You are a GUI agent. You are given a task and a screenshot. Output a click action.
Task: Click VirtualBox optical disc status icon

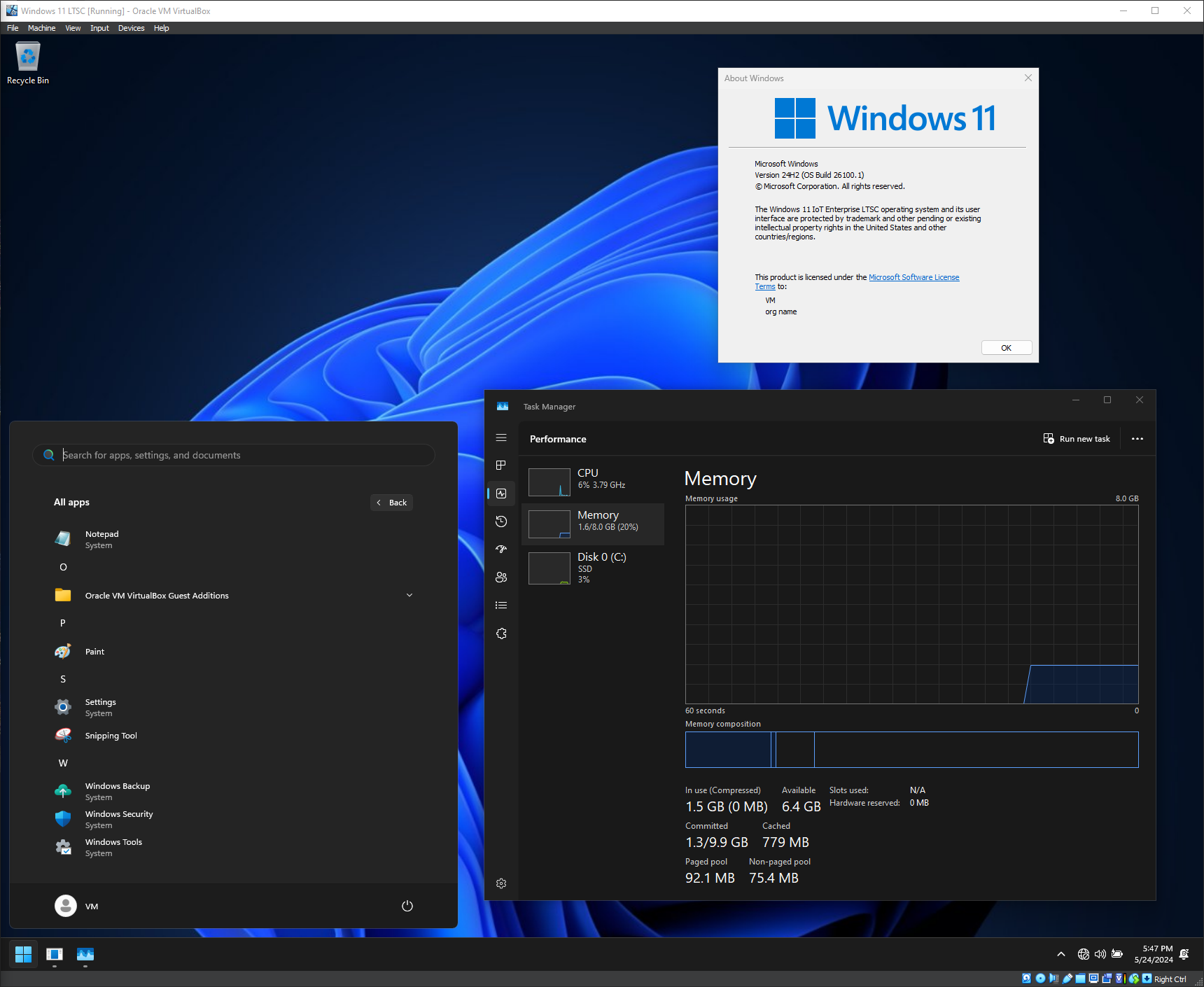tap(1040, 979)
